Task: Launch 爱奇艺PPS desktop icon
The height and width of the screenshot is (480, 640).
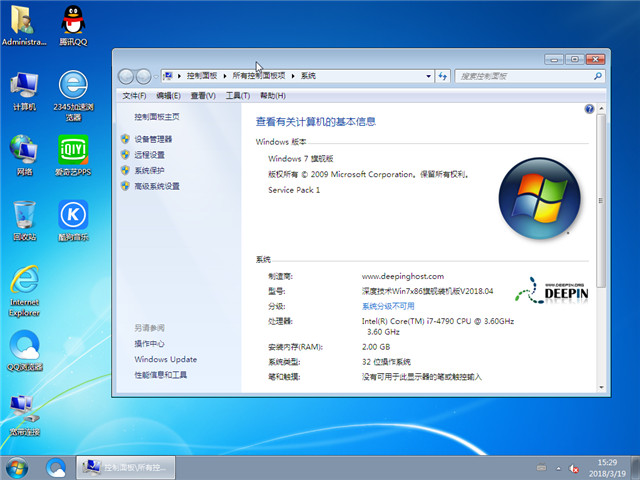Action: coord(73,155)
